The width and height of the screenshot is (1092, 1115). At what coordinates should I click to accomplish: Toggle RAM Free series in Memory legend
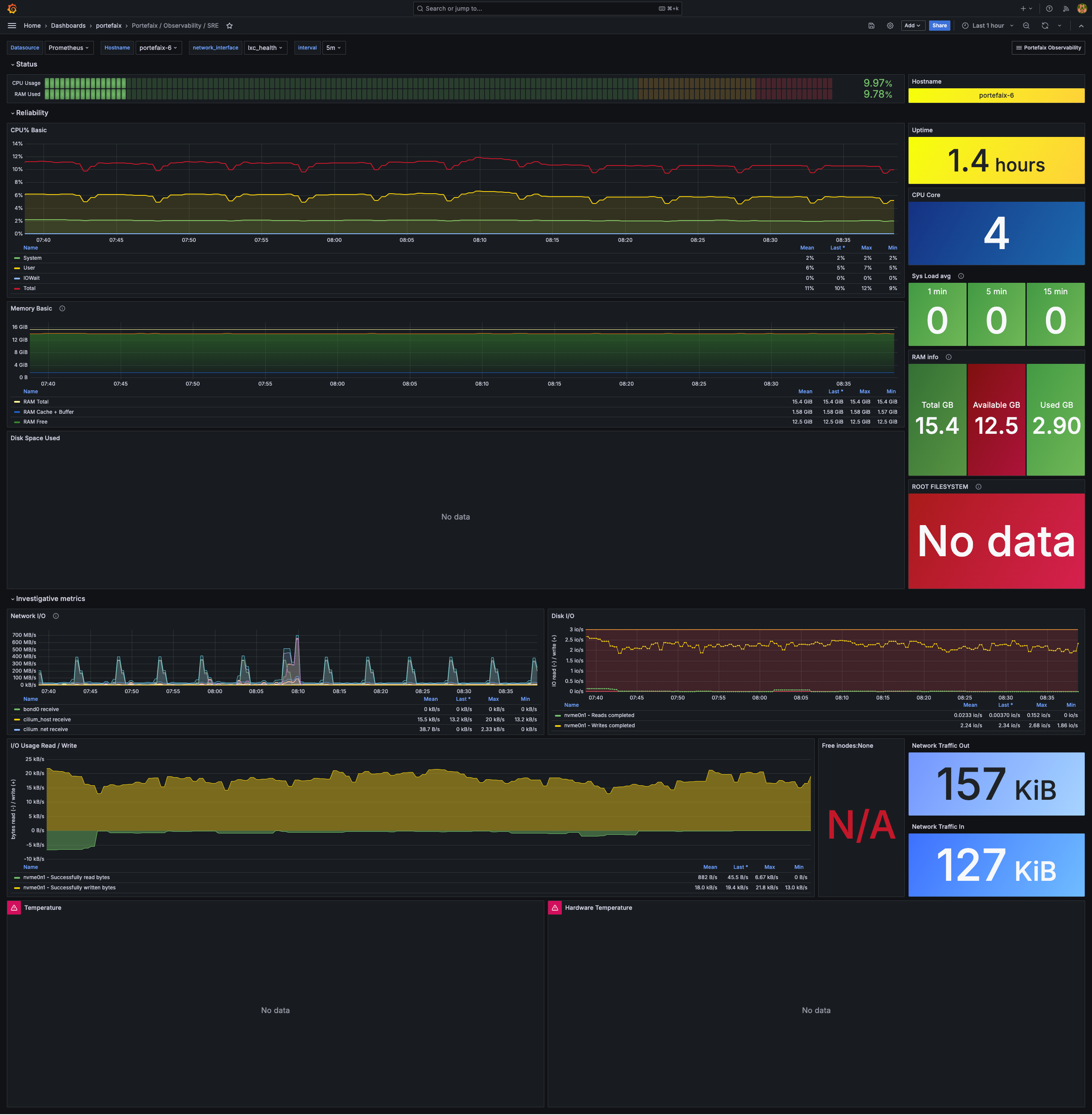point(35,422)
